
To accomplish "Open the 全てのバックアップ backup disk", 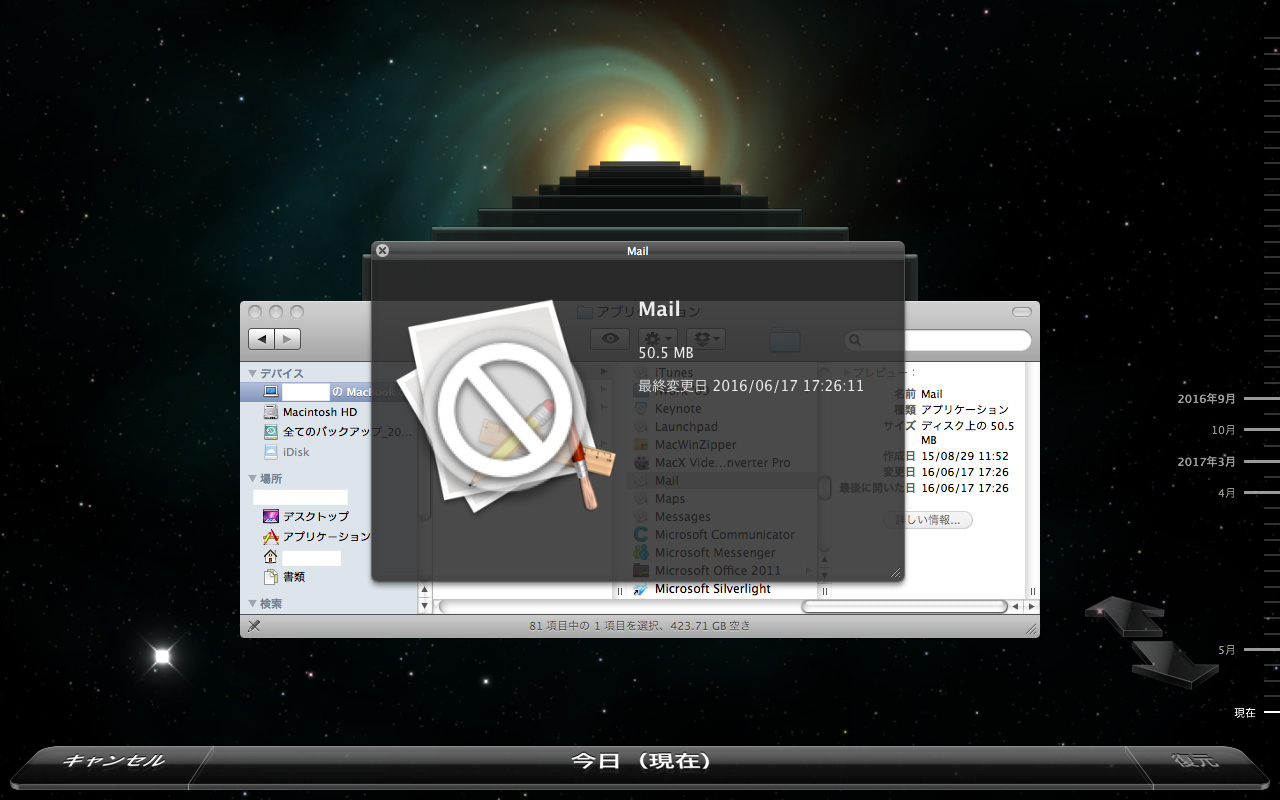I will pos(346,432).
